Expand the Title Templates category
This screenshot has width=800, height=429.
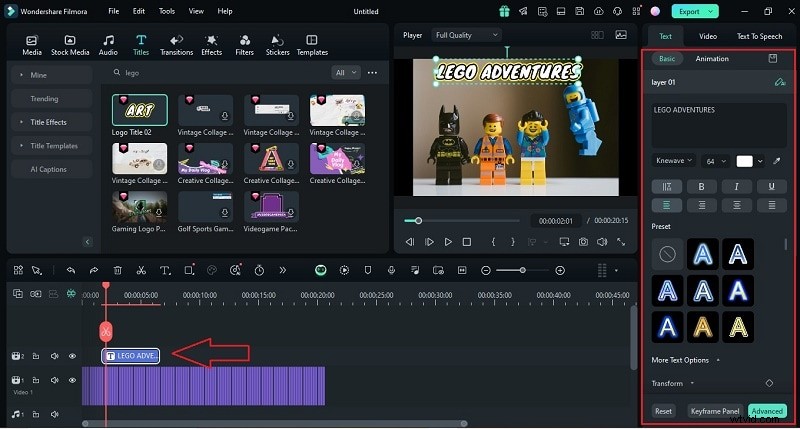click(x=52, y=146)
